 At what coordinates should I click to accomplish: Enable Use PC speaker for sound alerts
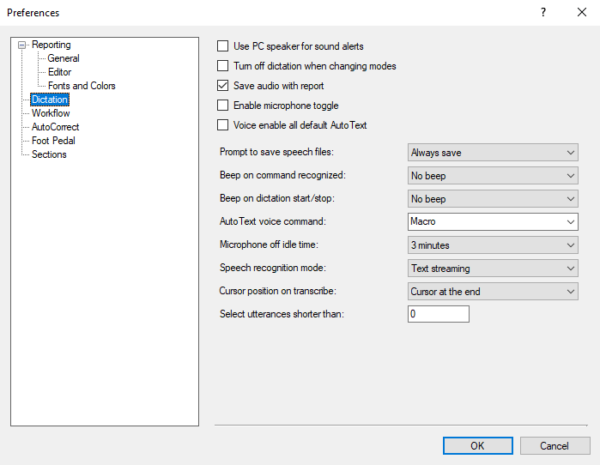224,47
